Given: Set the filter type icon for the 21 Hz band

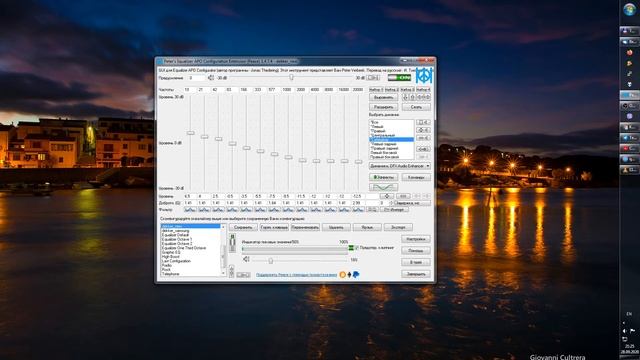Looking at the screenshot, I should point(204,209).
